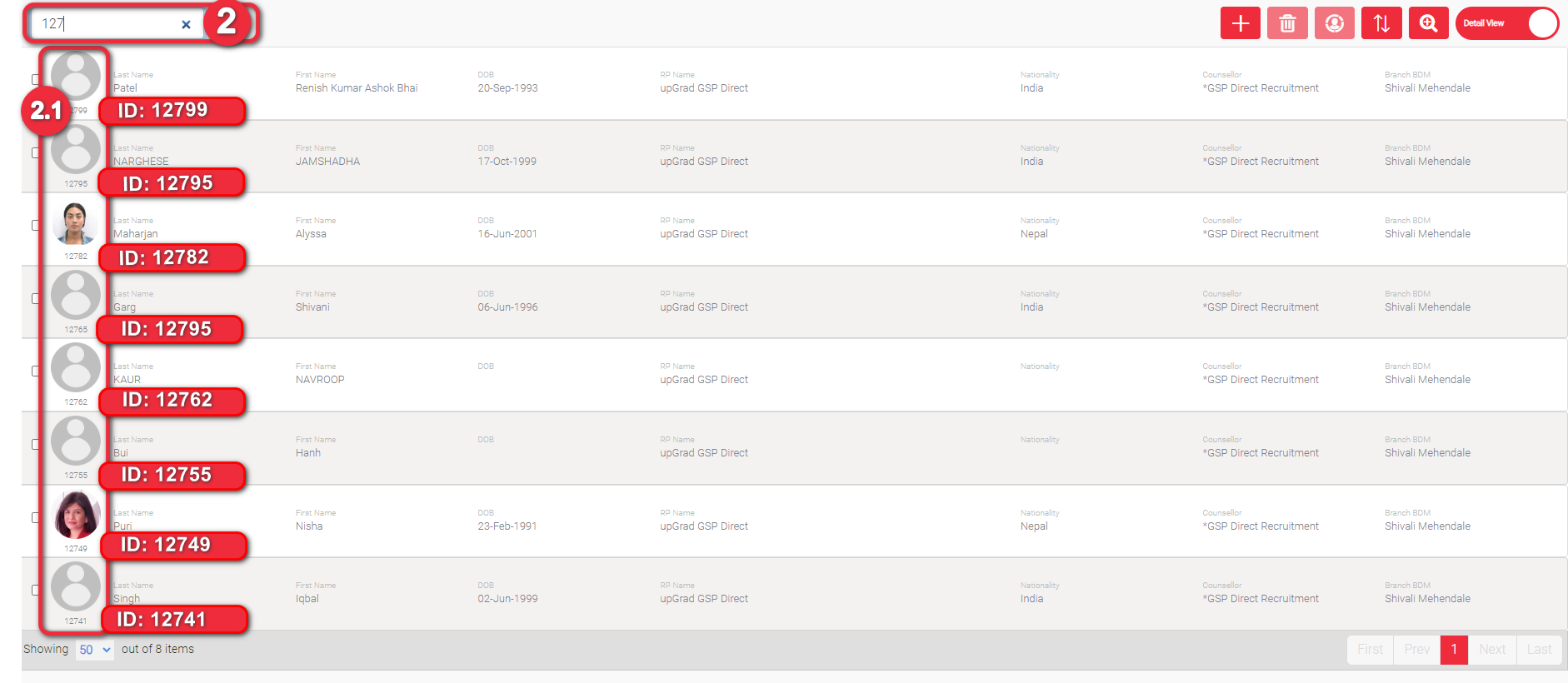The image size is (1568, 683).
Task: Expand the items-per-page 50 dropdown
Action: 94,650
